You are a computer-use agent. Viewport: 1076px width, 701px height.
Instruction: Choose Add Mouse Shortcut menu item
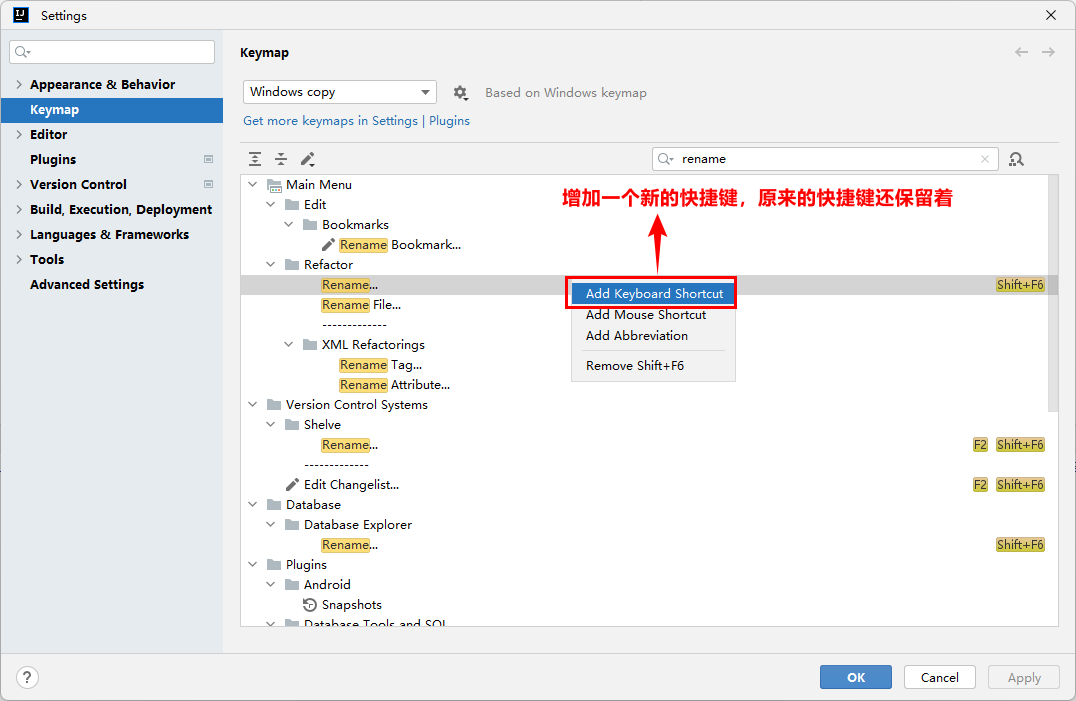(646, 315)
